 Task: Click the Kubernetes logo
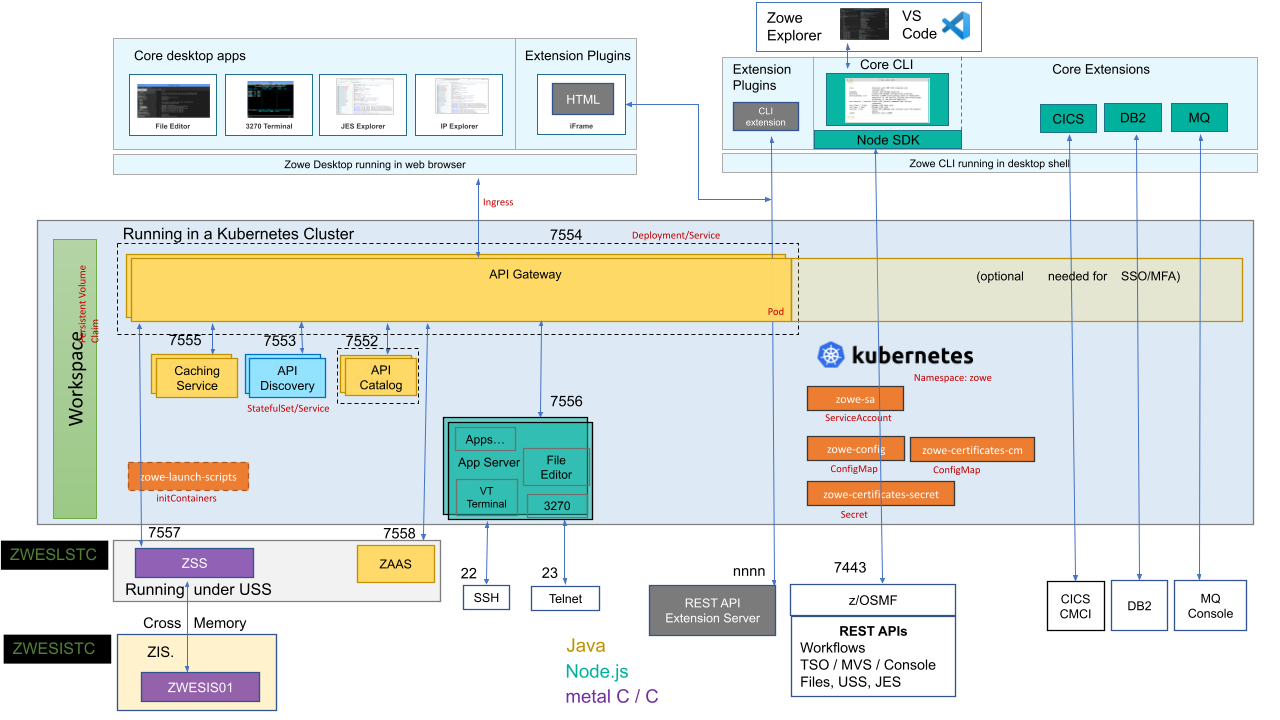(x=831, y=354)
